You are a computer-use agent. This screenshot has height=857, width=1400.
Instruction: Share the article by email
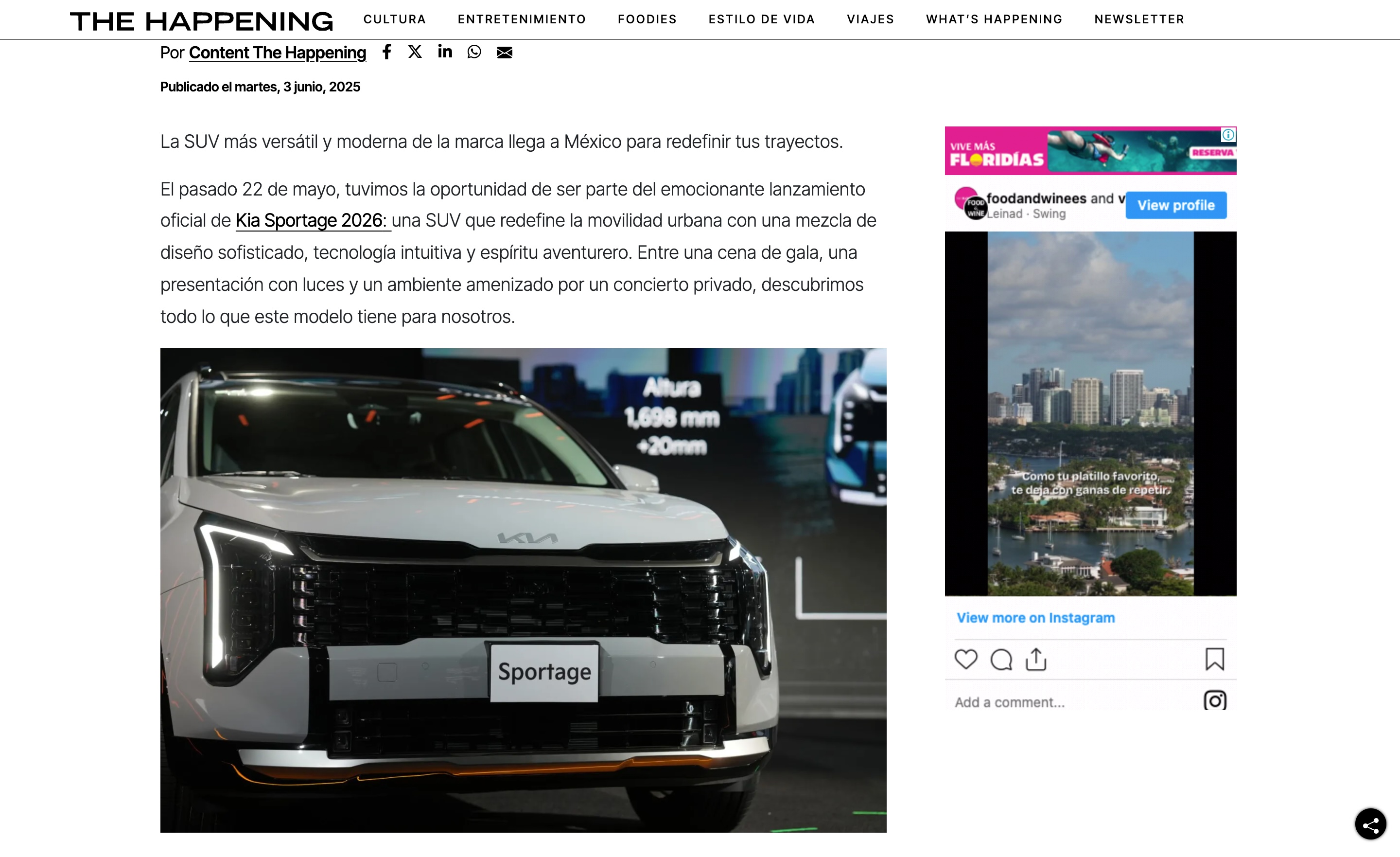505,53
